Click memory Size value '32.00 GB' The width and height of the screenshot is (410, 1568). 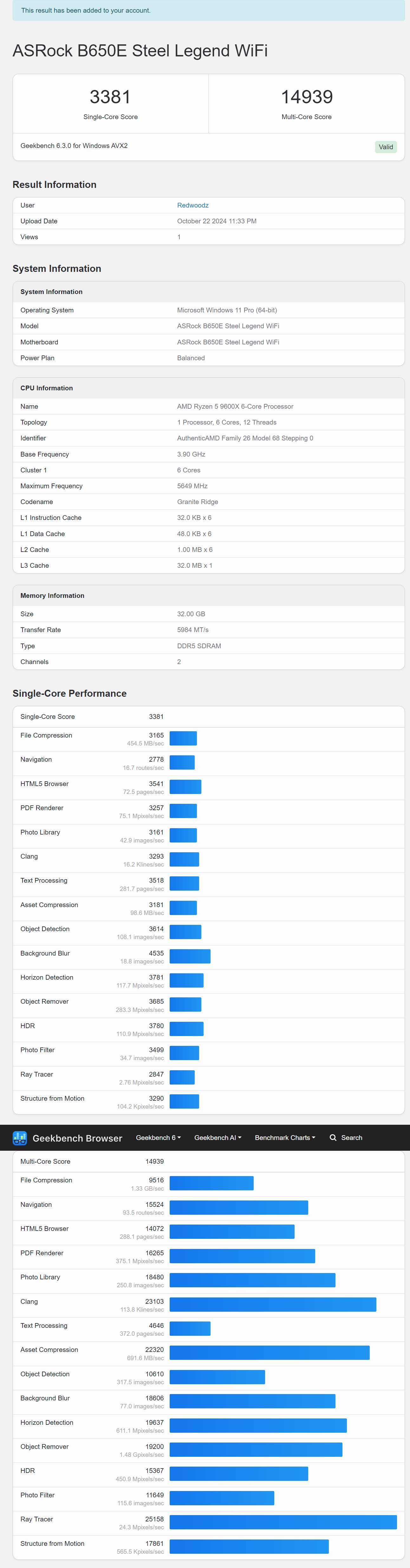pos(191,614)
